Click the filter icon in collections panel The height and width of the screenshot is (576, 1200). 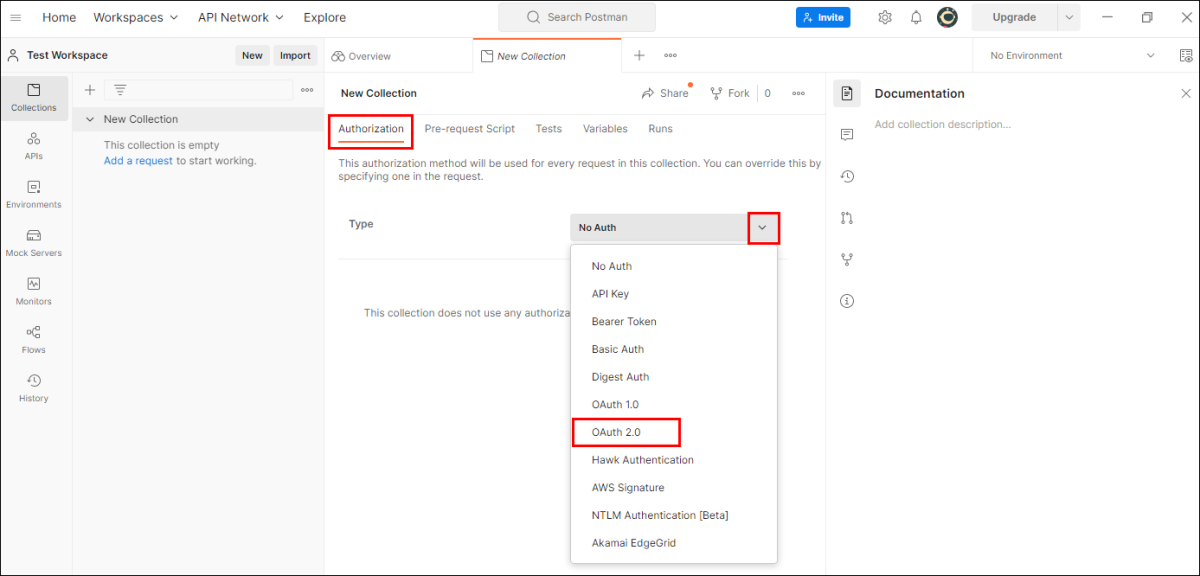(x=120, y=90)
